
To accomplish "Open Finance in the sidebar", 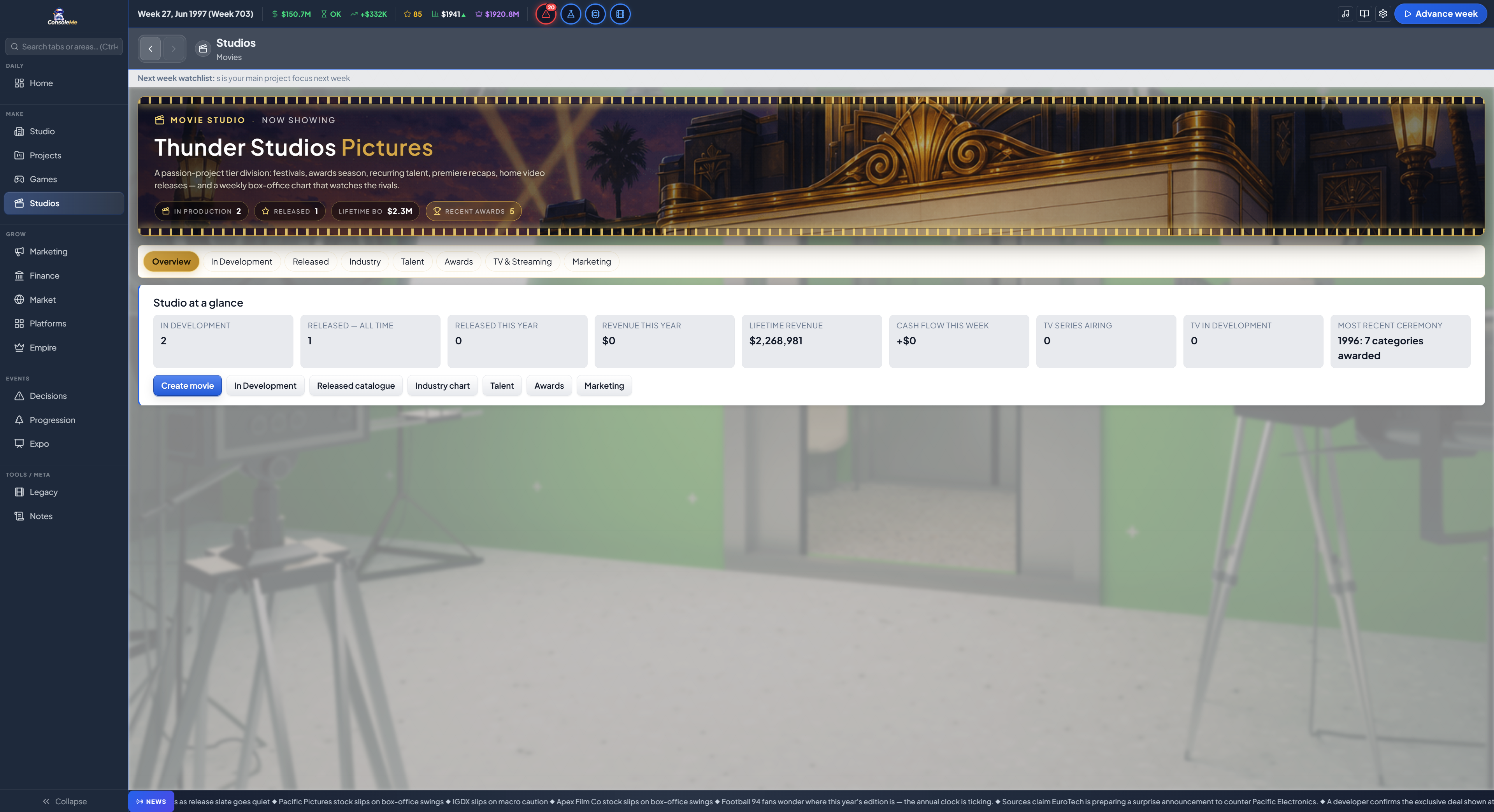I will (64, 275).
